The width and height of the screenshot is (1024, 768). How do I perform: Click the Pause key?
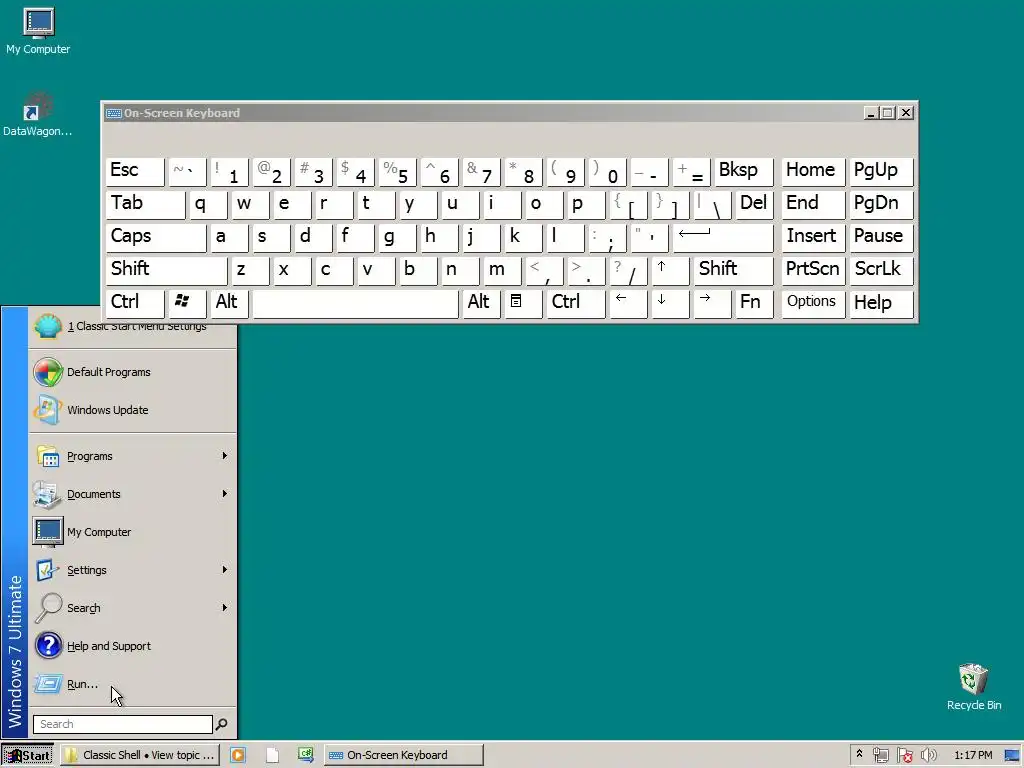881,238
